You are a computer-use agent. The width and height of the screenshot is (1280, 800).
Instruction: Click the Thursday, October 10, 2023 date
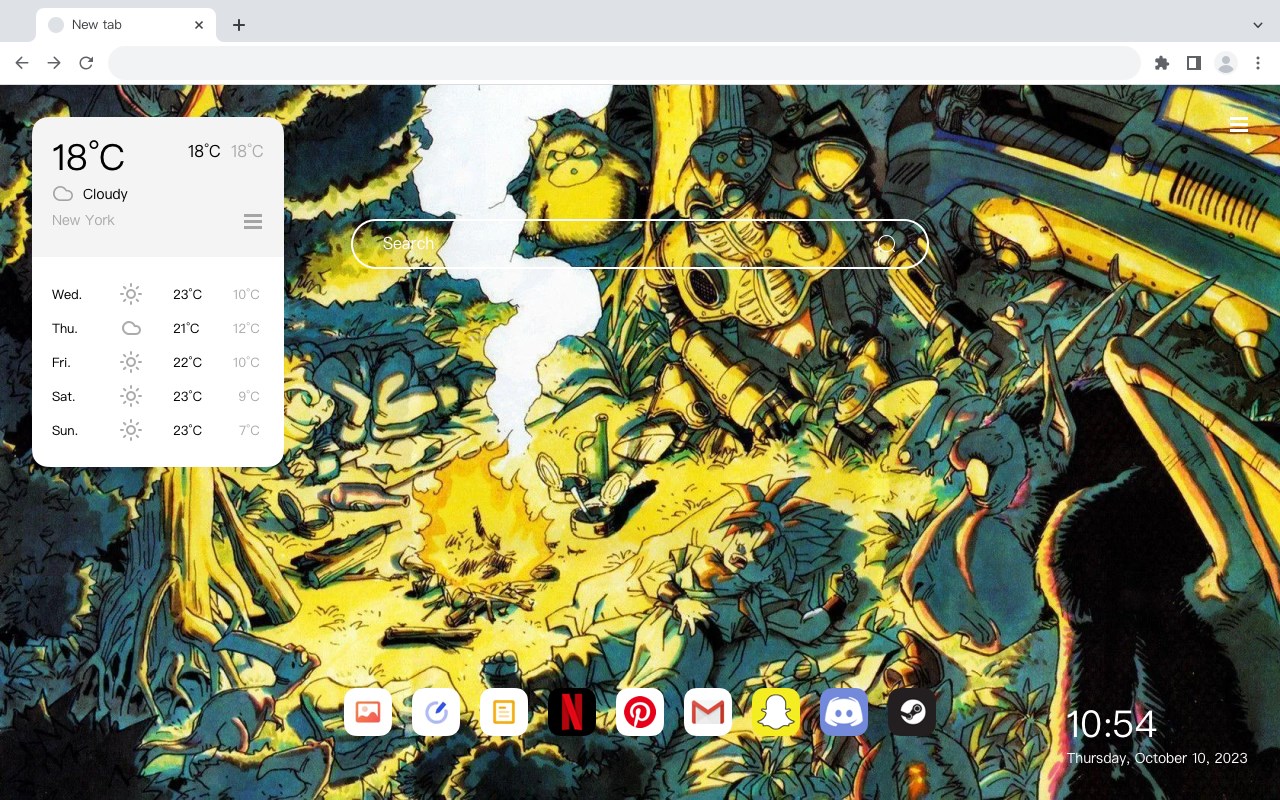(1157, 758)
